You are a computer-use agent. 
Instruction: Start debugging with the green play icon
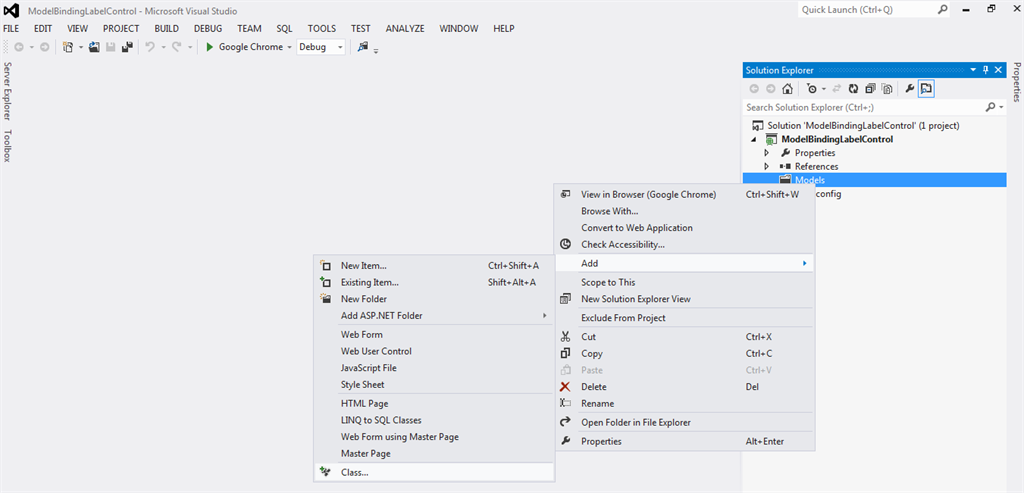pos(209,47)
